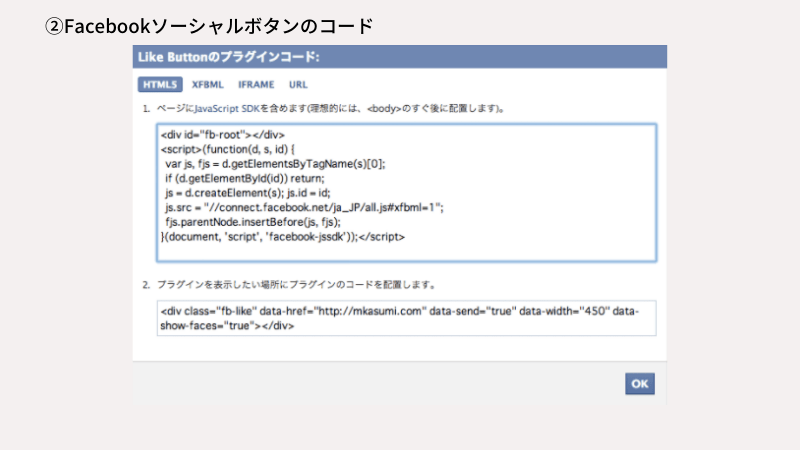Click the fb-like div plugin code field
Viewport: 800px width, 450px height.
click(x=407, y=318)
